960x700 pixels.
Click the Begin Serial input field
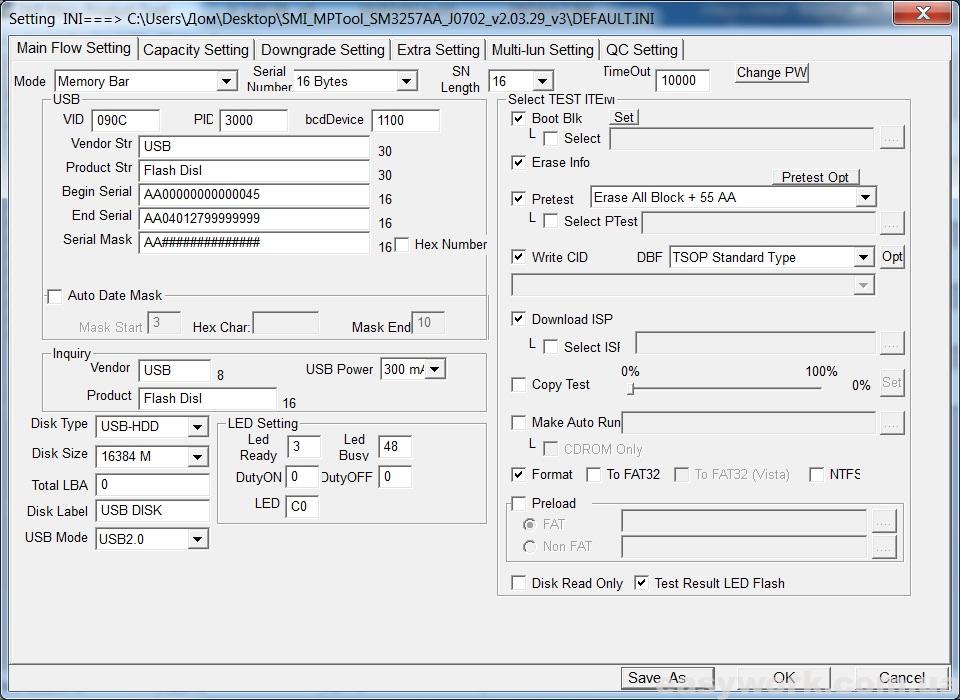click(x=254, y=195)
